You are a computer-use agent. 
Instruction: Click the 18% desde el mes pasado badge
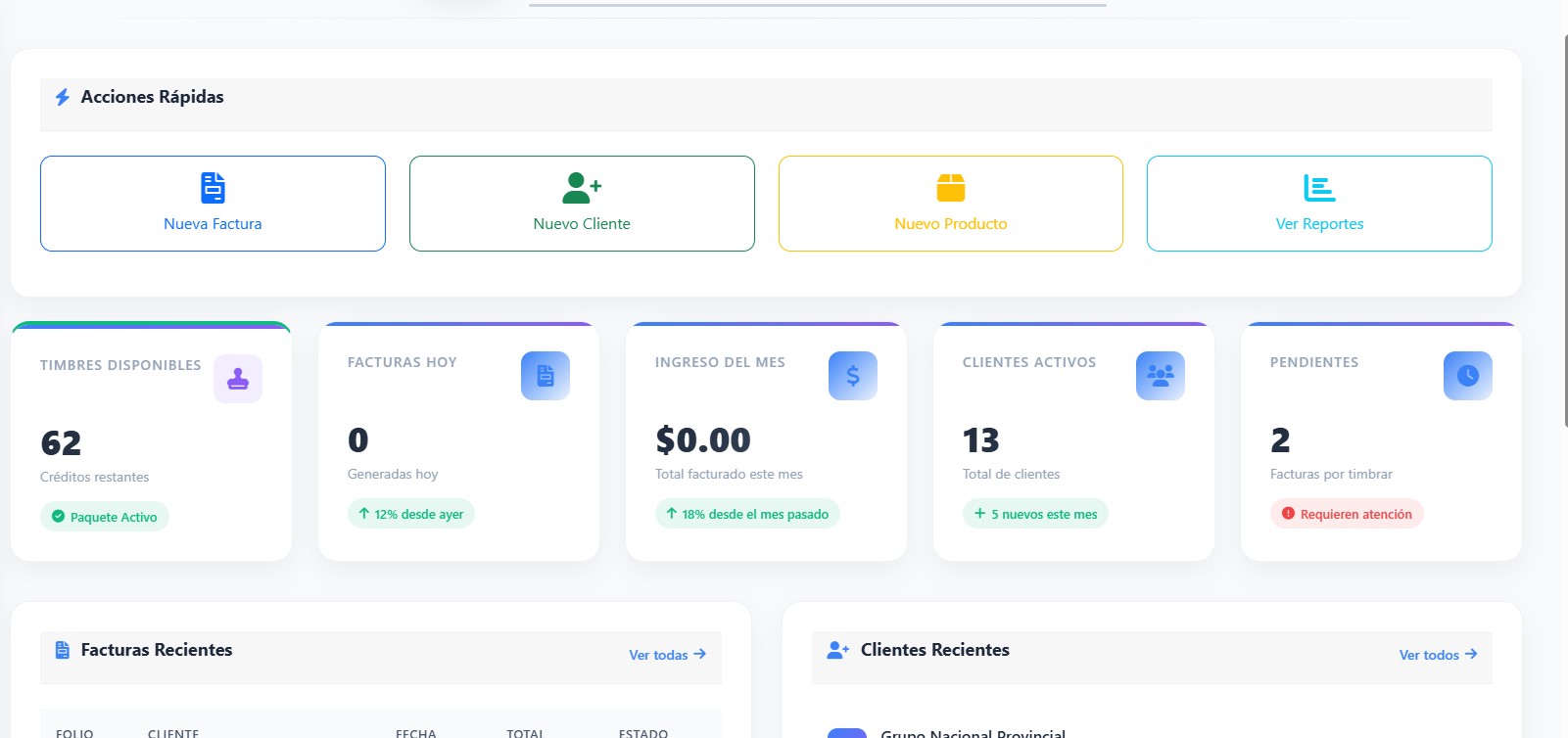pyautogui.click(x=747, y=514)
